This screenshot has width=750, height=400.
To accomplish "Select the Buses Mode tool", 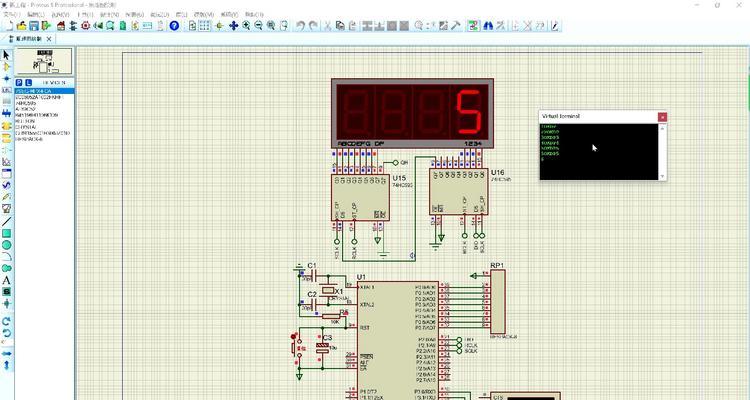I will (x=6, y=113).
